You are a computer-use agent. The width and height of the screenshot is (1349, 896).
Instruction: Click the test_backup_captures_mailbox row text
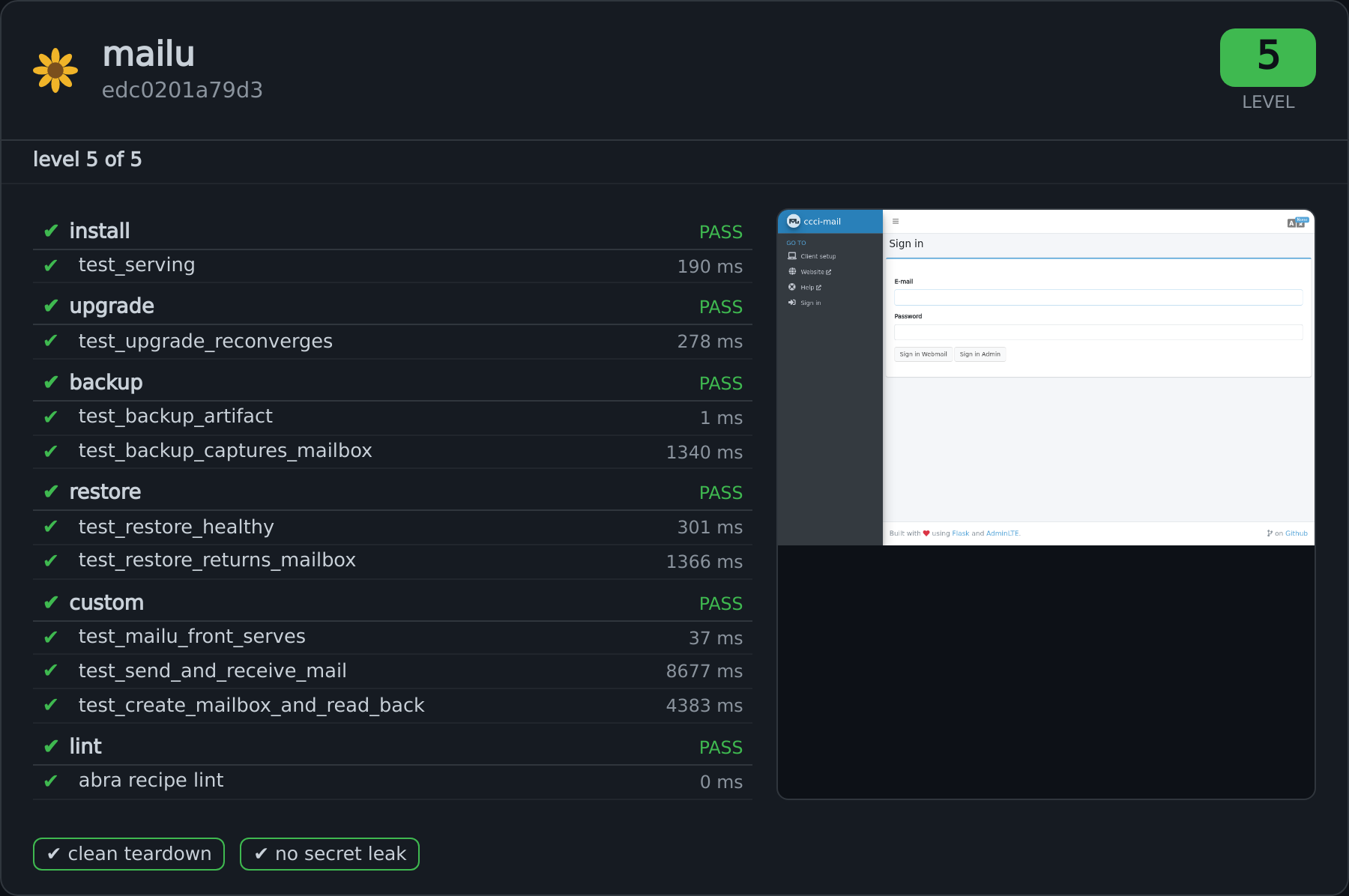pyautogui.click(x=225, y=451)
